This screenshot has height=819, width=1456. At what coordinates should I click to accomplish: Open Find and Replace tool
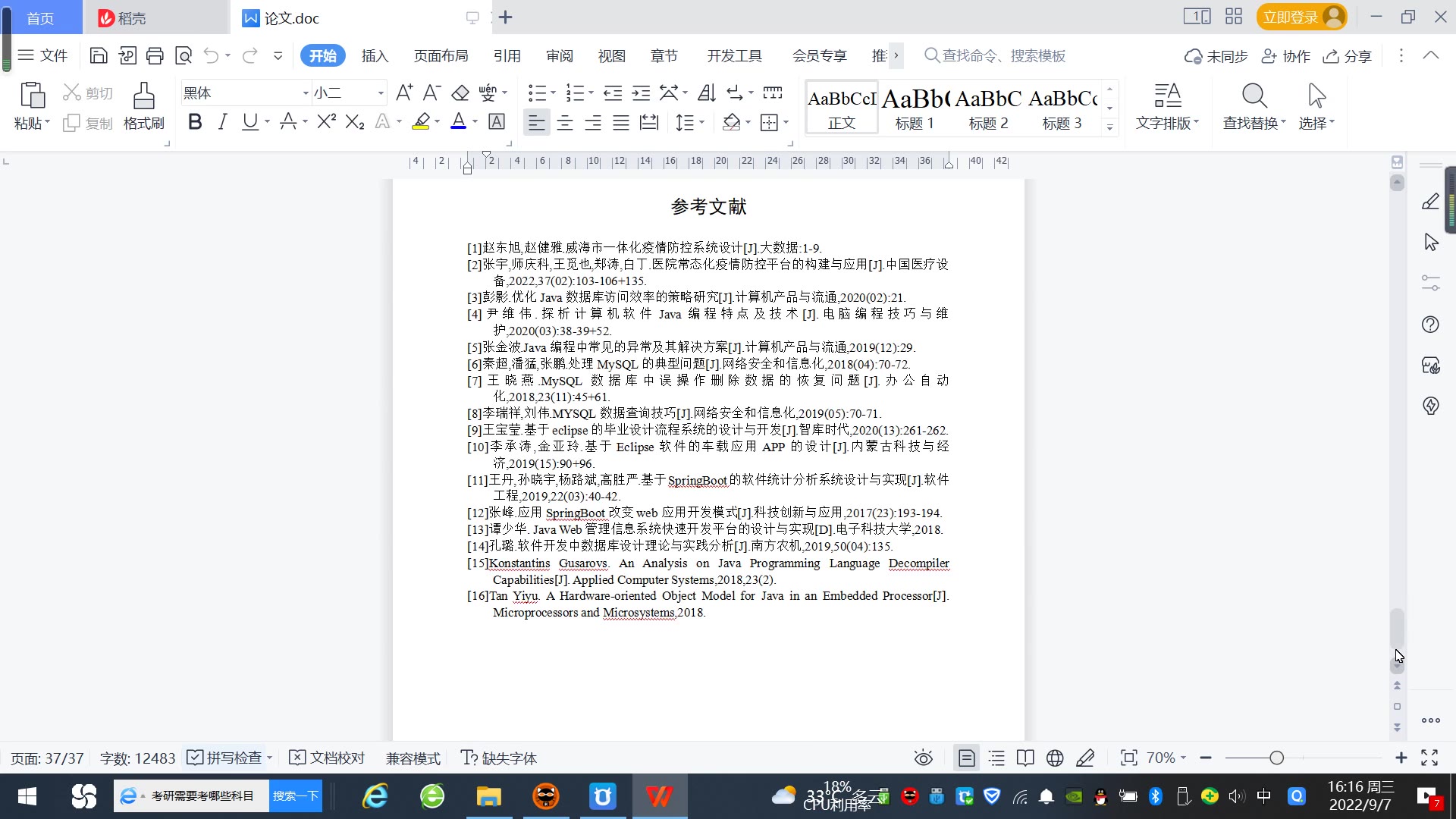[1254, 106]
